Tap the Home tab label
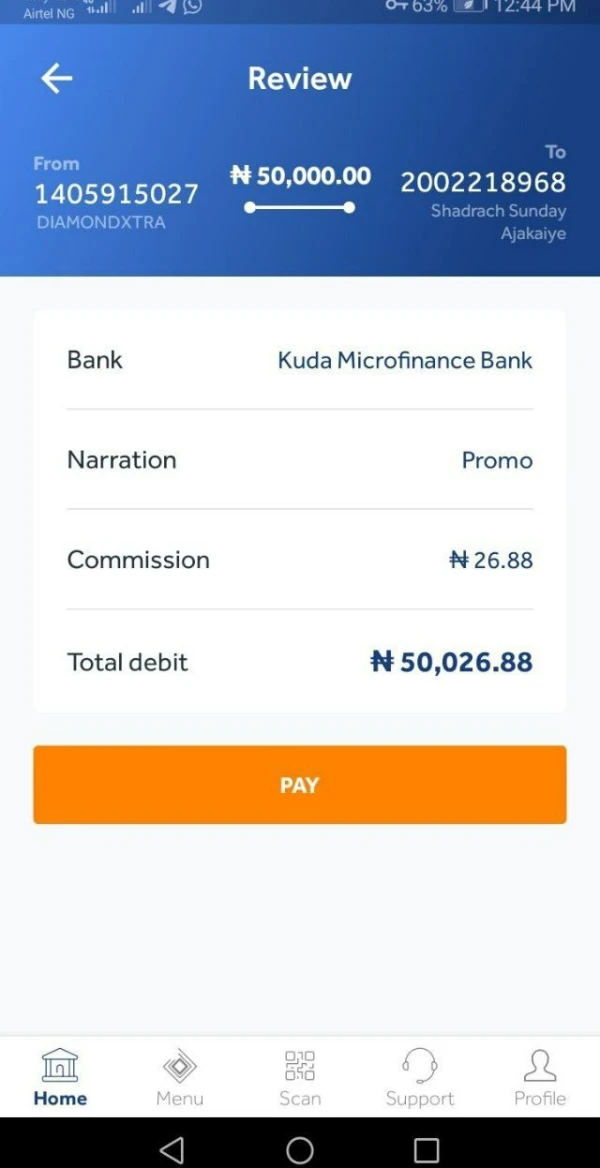 [x=60, y=1098]
